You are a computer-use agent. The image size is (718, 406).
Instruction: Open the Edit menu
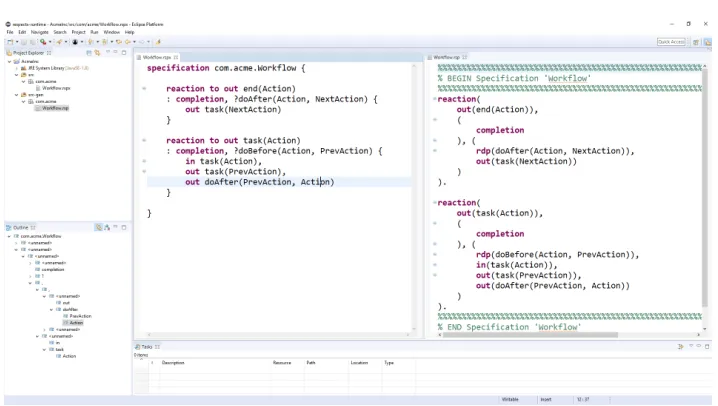click(x=22, y=32)
